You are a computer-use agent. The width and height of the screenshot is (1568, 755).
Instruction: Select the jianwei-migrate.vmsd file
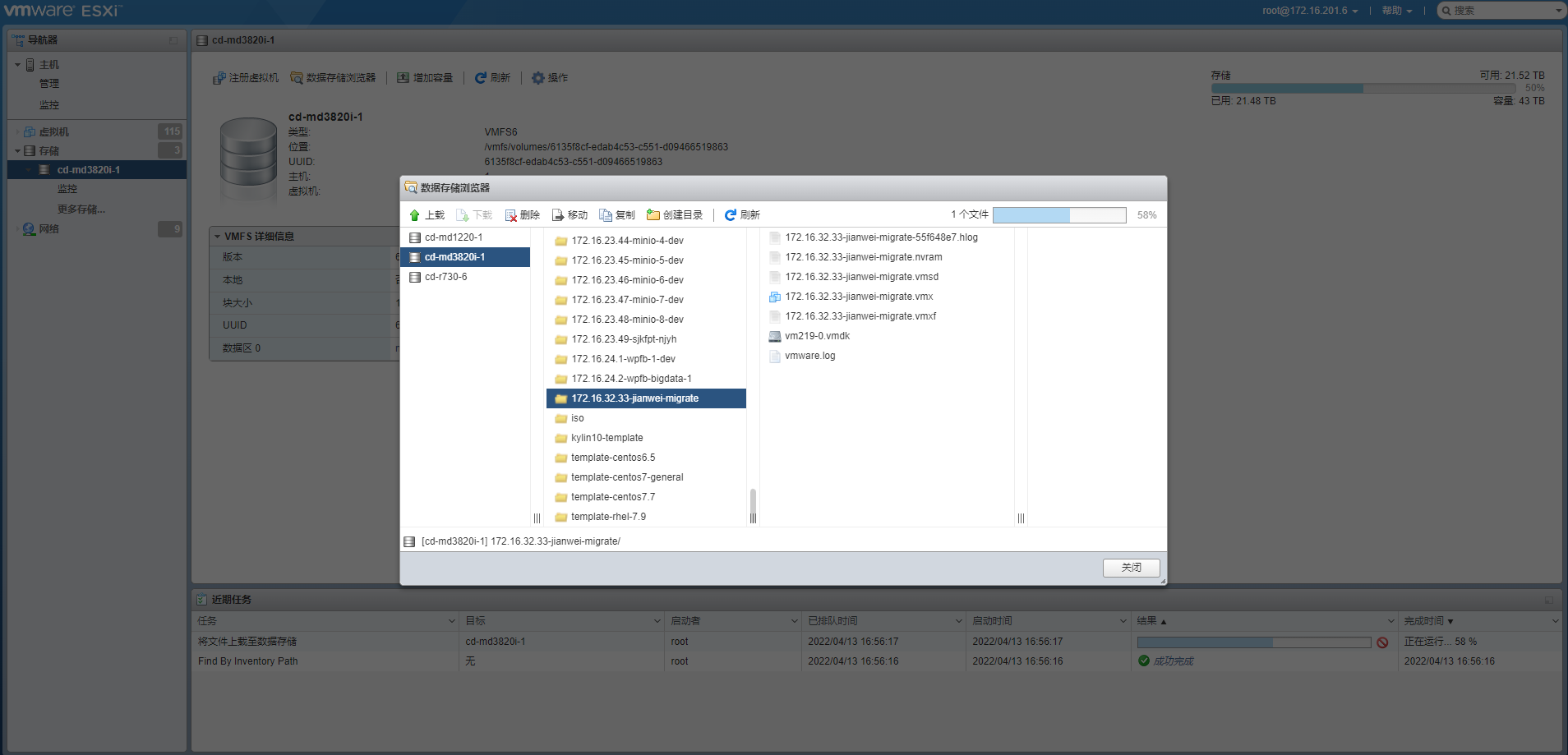tap(888, 277)
